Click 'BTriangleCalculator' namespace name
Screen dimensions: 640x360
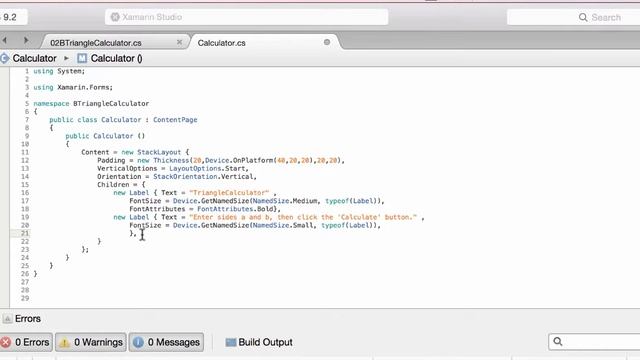pyautogui.click(x=111, y=103)
